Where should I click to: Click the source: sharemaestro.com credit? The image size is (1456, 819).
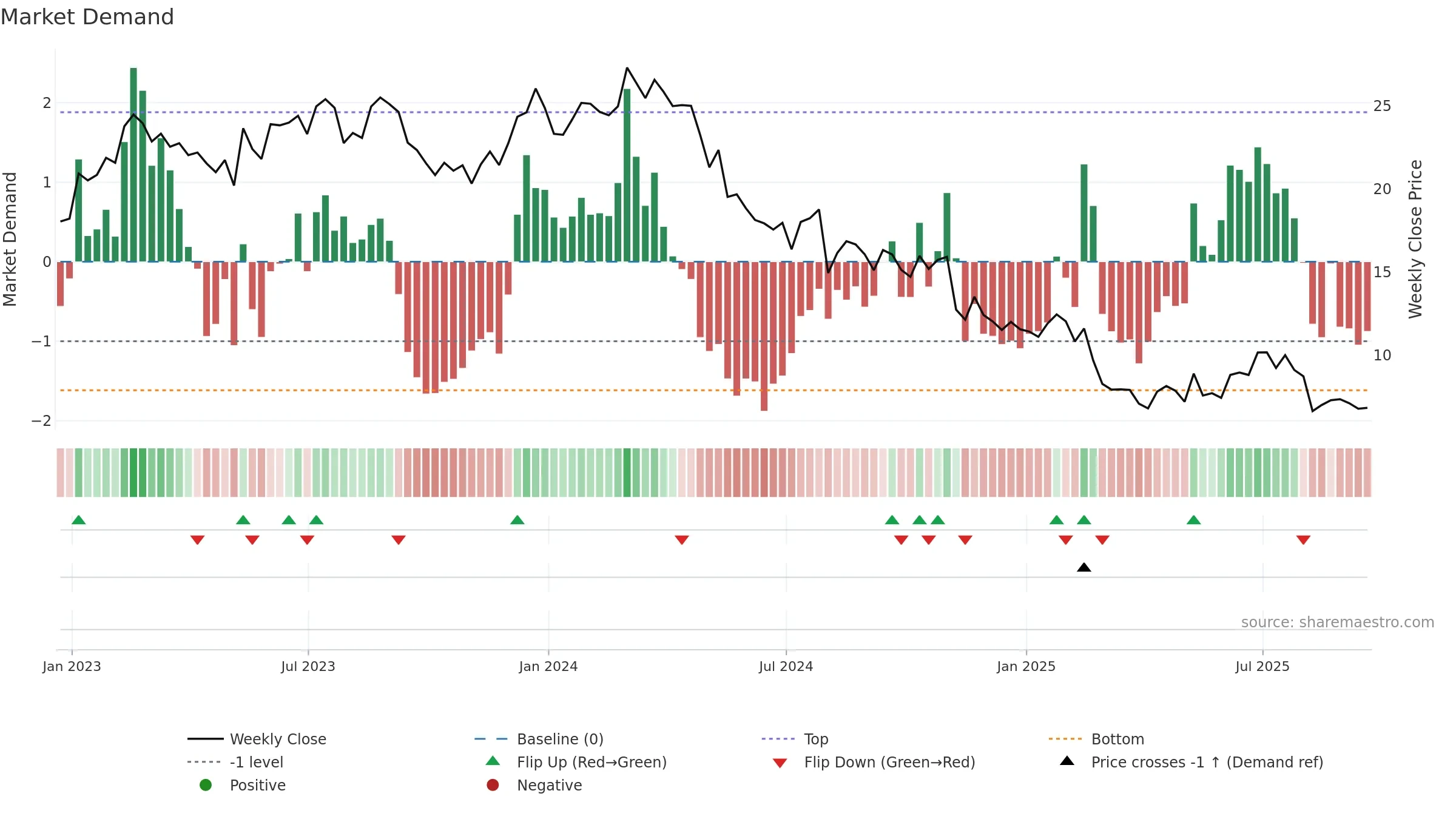tap(1338, 622)
